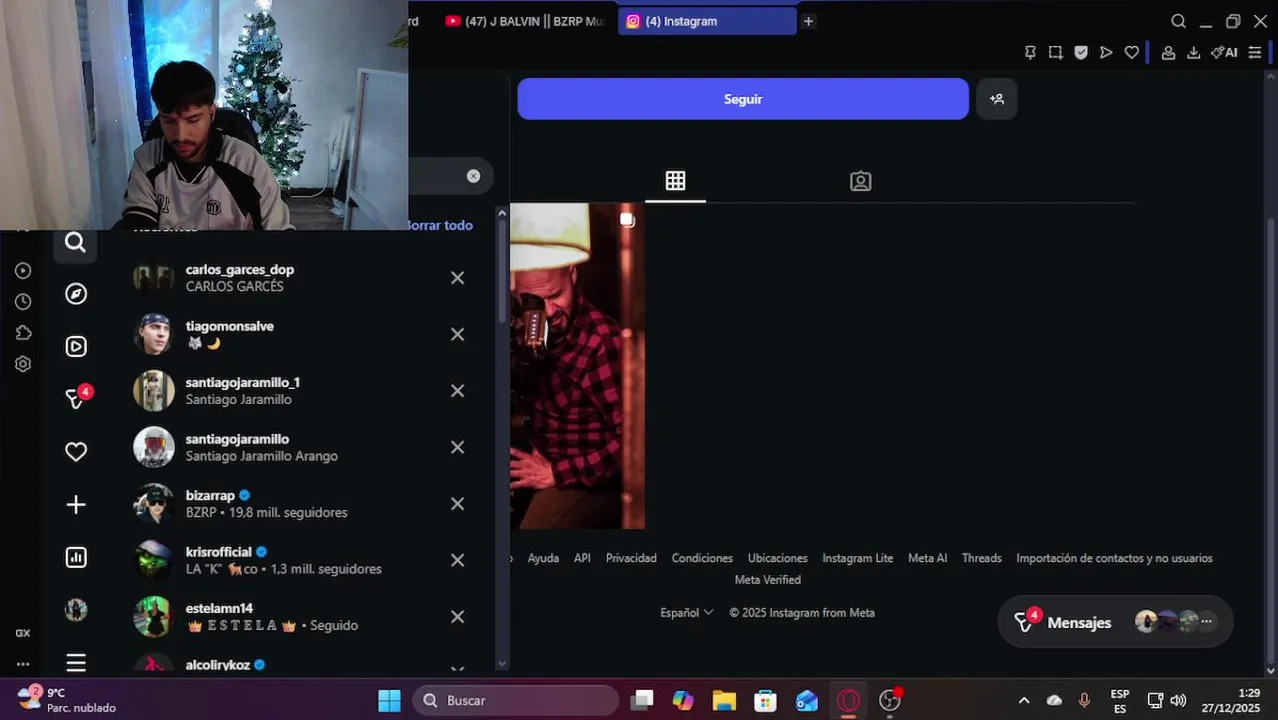The height and width of the screenshot is (720, 1278).
Task: Open Opera sidebar history clock icon
Action: [x=23, y=302]
